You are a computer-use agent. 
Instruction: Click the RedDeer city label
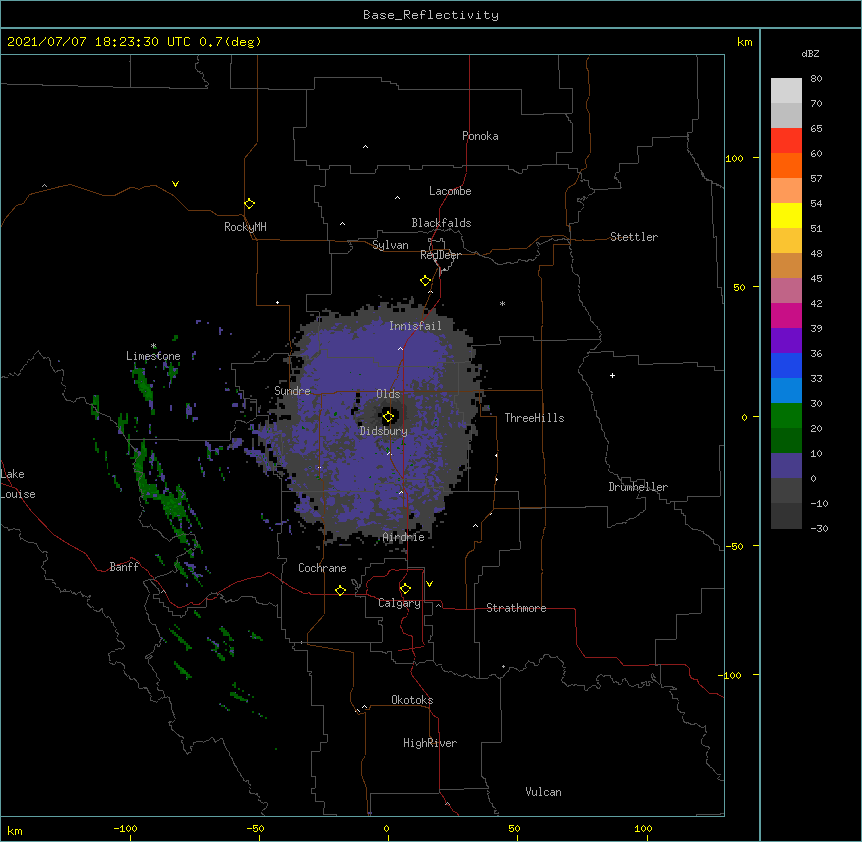[x=440, y=255]
